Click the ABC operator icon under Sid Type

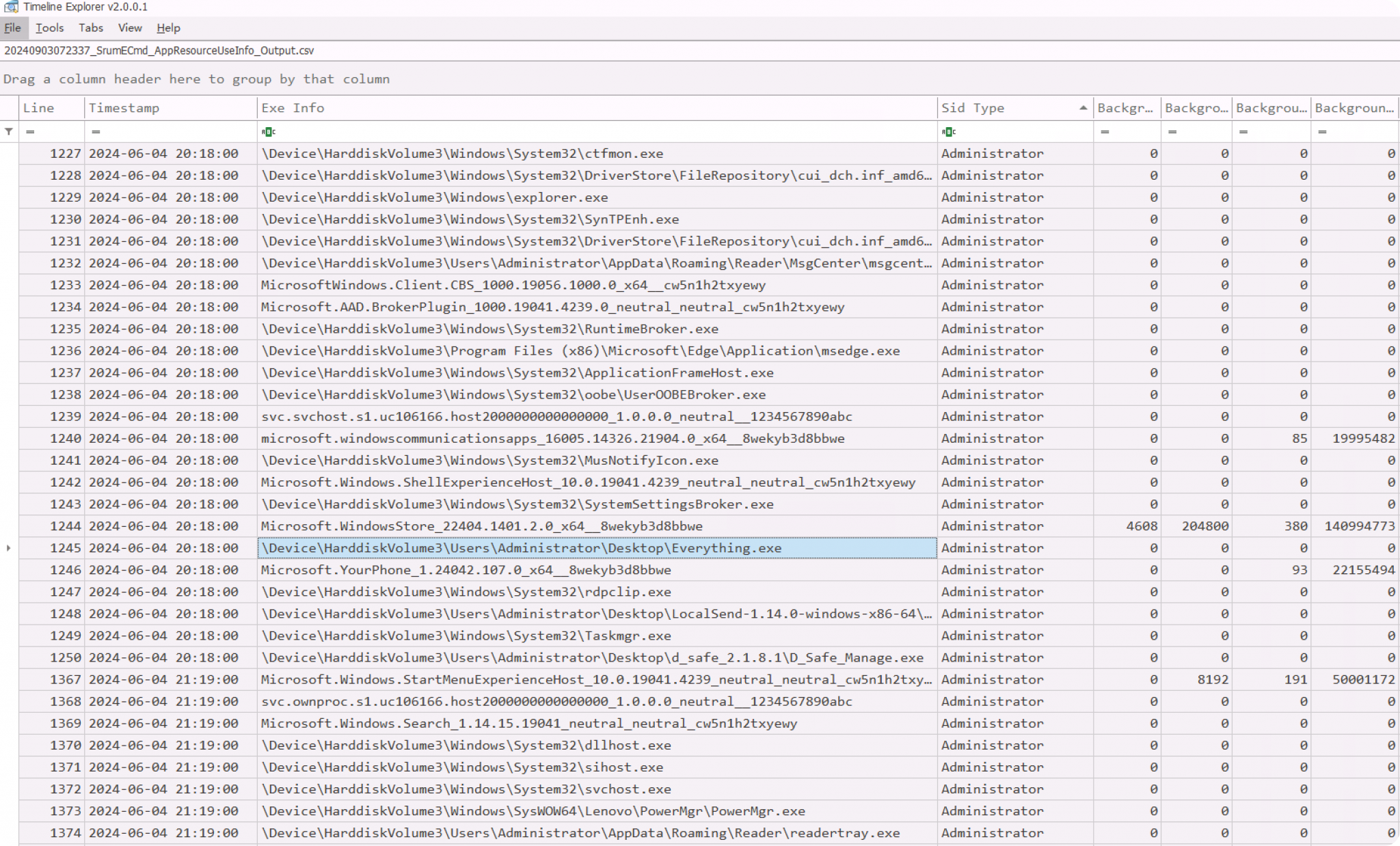pos(948,131)
